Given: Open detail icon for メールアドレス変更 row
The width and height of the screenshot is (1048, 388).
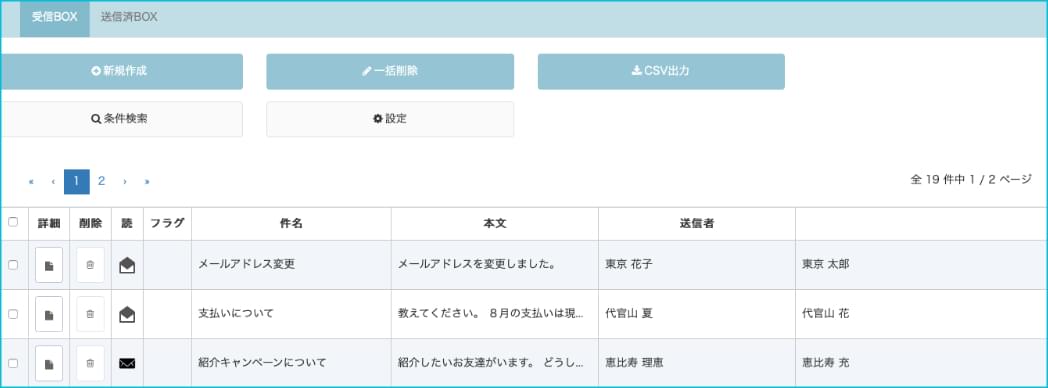Looking at the screenshot, I should coord(49,265).
